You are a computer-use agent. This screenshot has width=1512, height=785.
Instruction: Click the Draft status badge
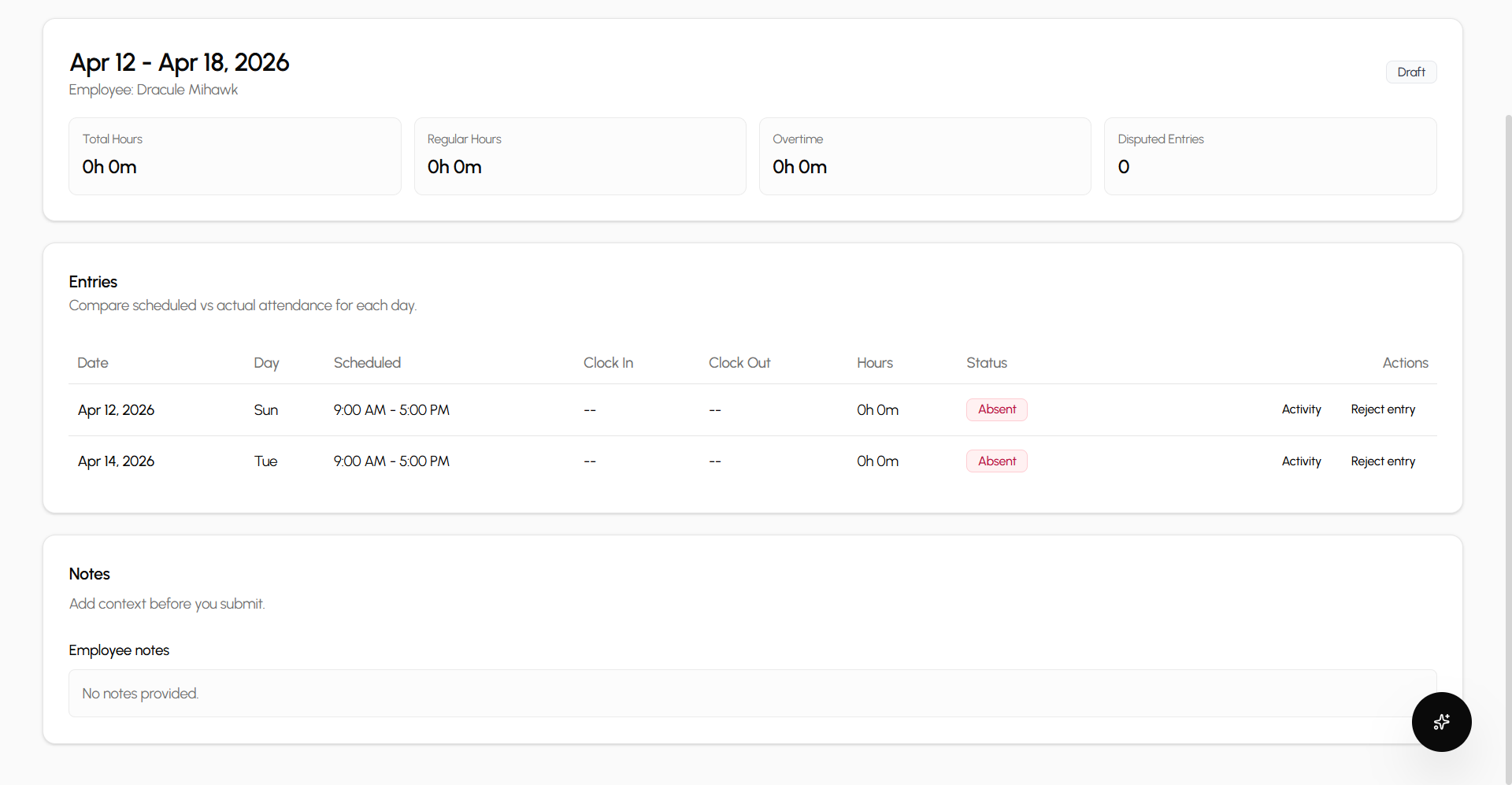tap(1411, 72)
